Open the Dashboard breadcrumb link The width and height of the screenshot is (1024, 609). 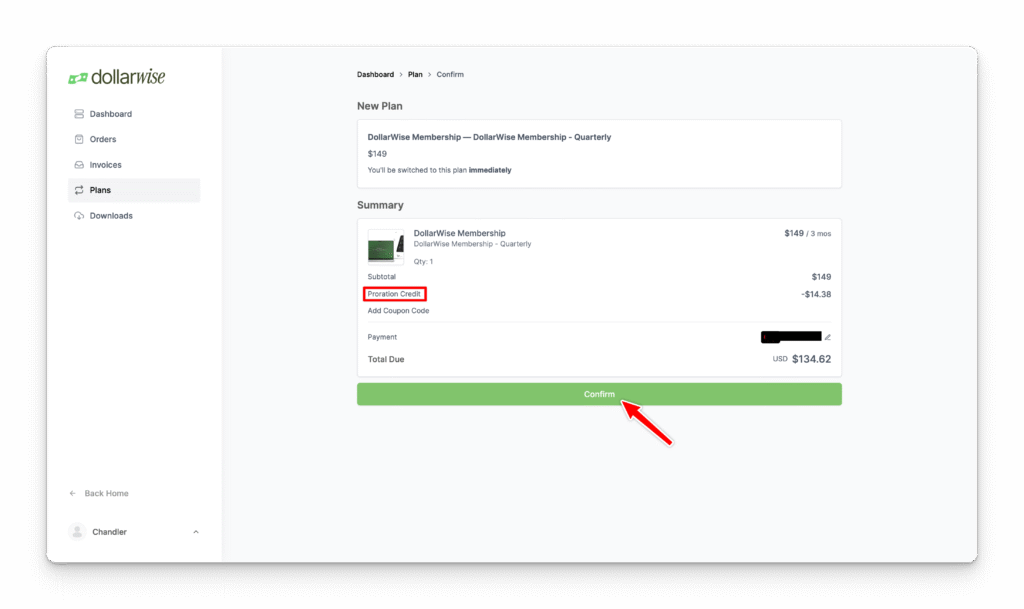pyautogui.click(x=376, y=74)
